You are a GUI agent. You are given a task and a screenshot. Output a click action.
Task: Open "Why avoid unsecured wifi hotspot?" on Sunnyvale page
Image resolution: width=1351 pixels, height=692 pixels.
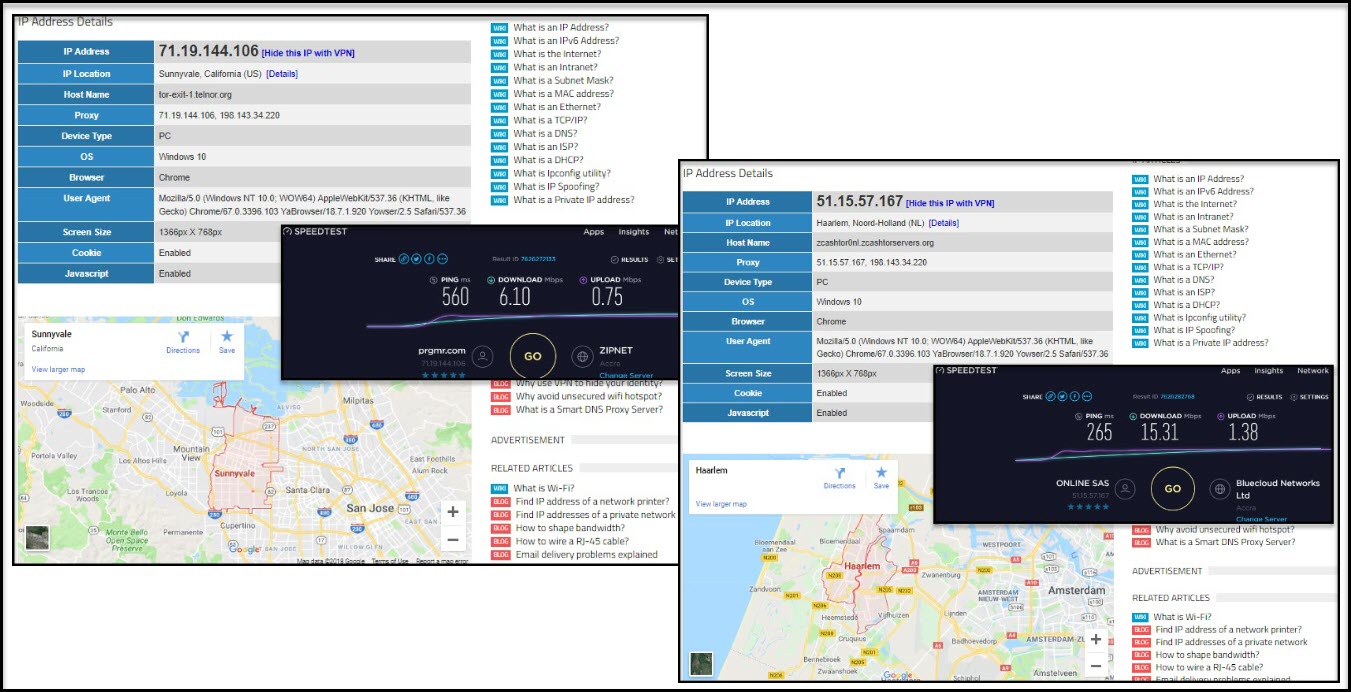pyautogui.click(x=589, y=396)
